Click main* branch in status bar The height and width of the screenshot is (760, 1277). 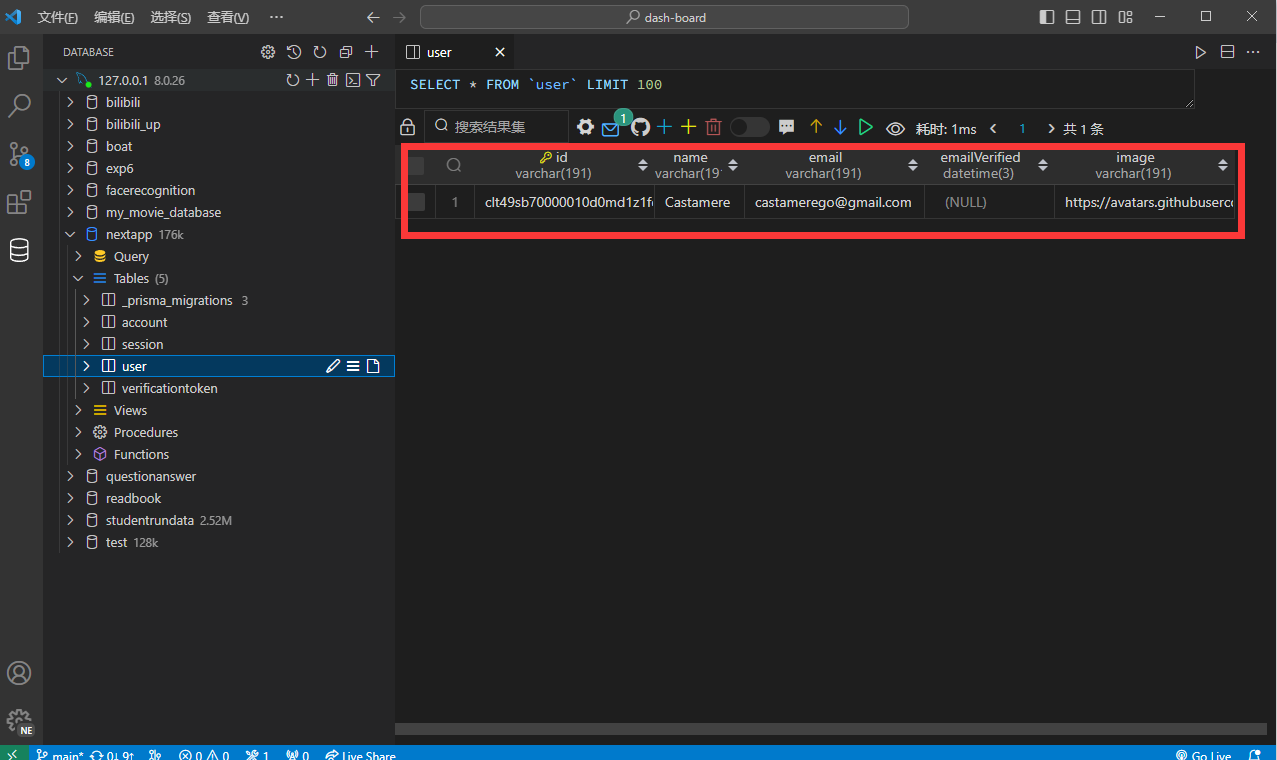coord(60,755)
